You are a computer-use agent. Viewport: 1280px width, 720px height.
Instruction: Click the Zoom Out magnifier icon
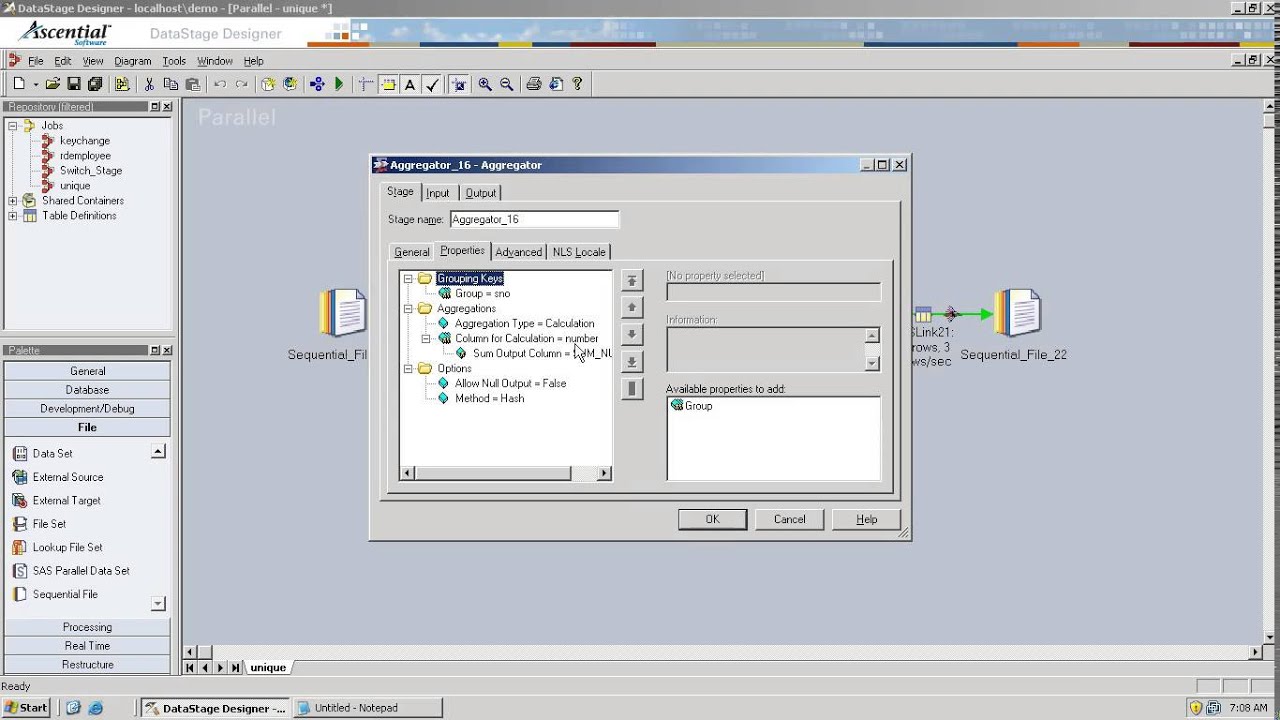point(507,85)
